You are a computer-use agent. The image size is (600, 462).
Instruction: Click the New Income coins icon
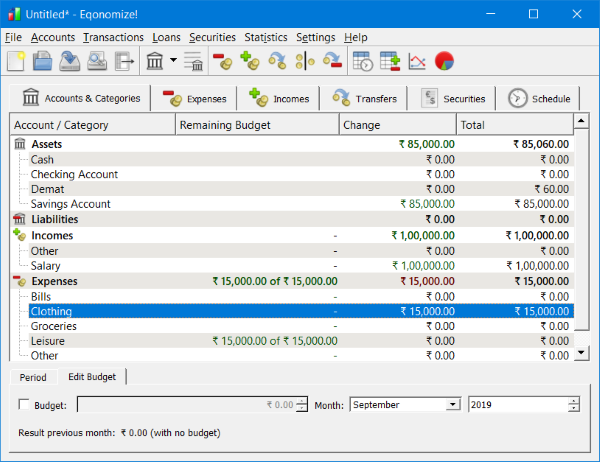250,62
